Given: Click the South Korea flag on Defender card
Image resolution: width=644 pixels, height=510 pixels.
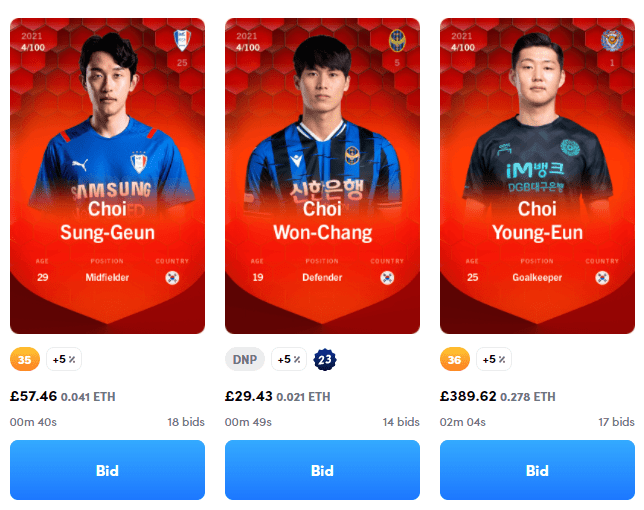Looking at the screenshot, I should click(x=387, y=278).
